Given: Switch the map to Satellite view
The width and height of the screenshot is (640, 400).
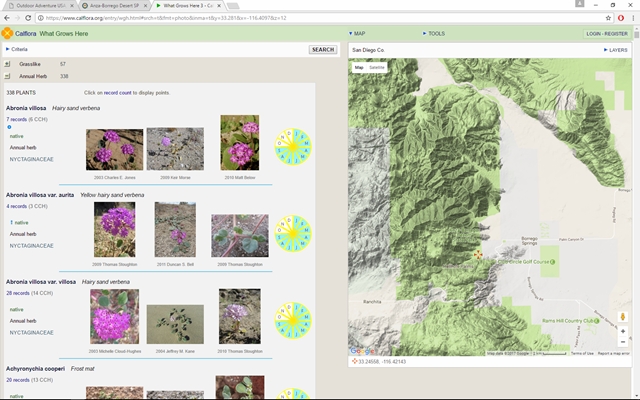Looking at the screenshot, I should (x=376, y=67).
